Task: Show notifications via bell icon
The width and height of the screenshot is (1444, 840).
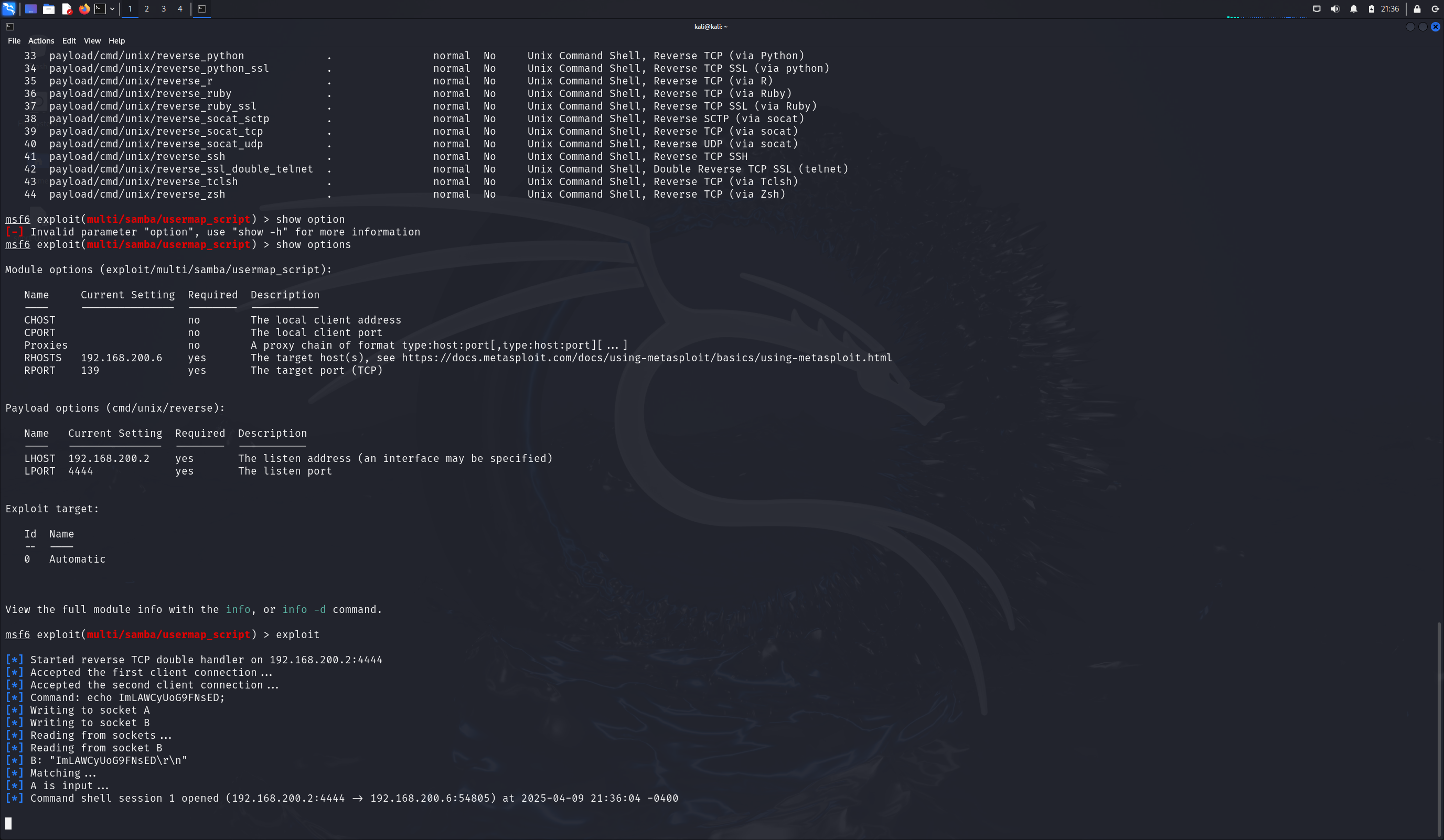Action: pyautogui.click(x=1353, y=8)
